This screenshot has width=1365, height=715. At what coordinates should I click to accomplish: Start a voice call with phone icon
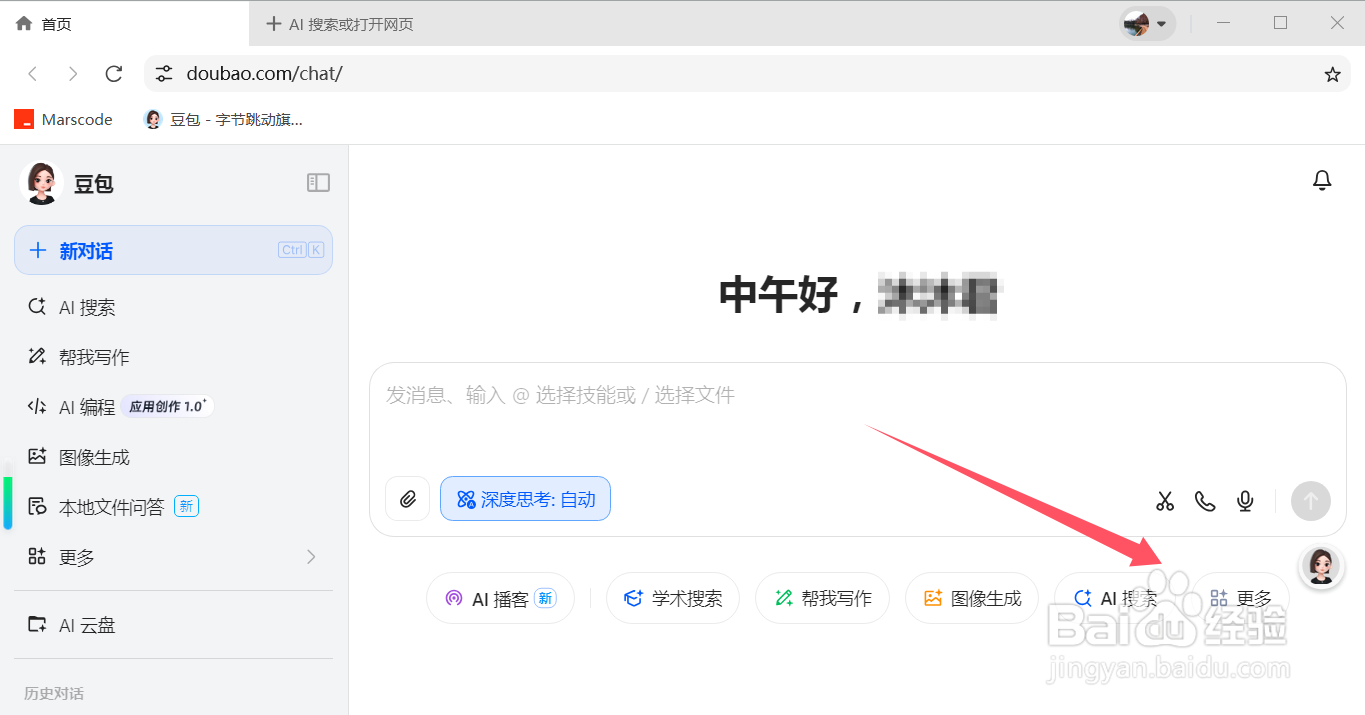[x=1205, y=501]
